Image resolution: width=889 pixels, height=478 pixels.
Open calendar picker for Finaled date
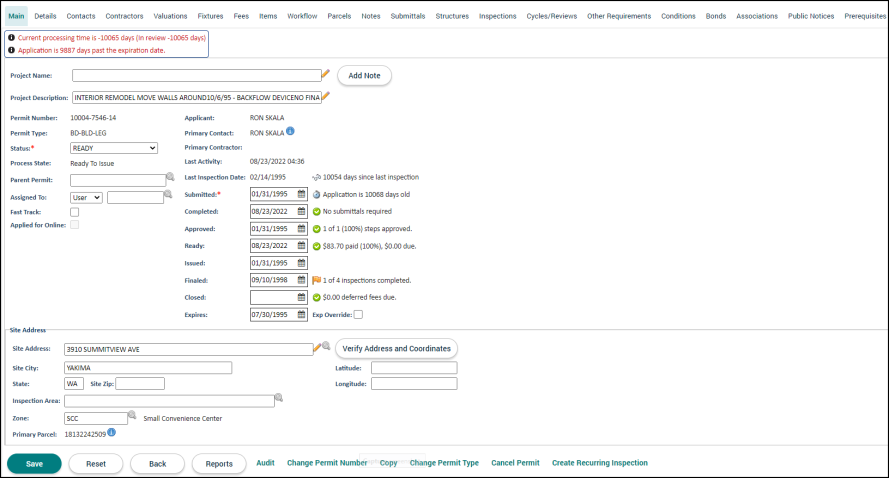pos(301,280)
